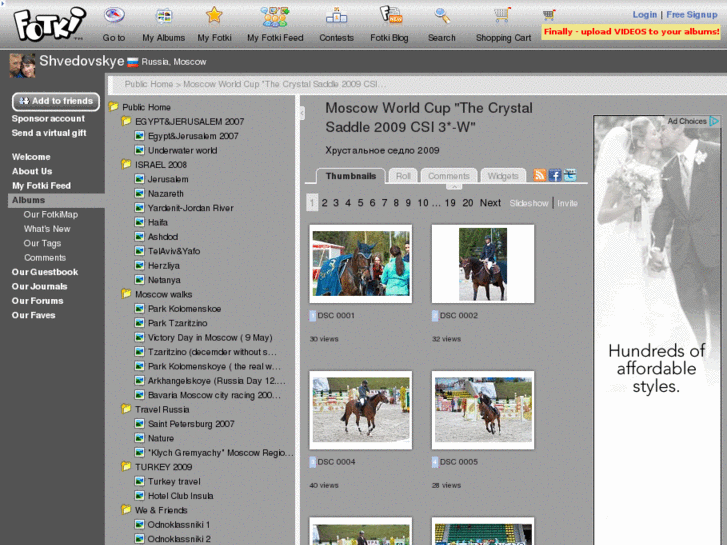
Task: Jump to page 20 of thumbnails
Action: pos(467,203)
